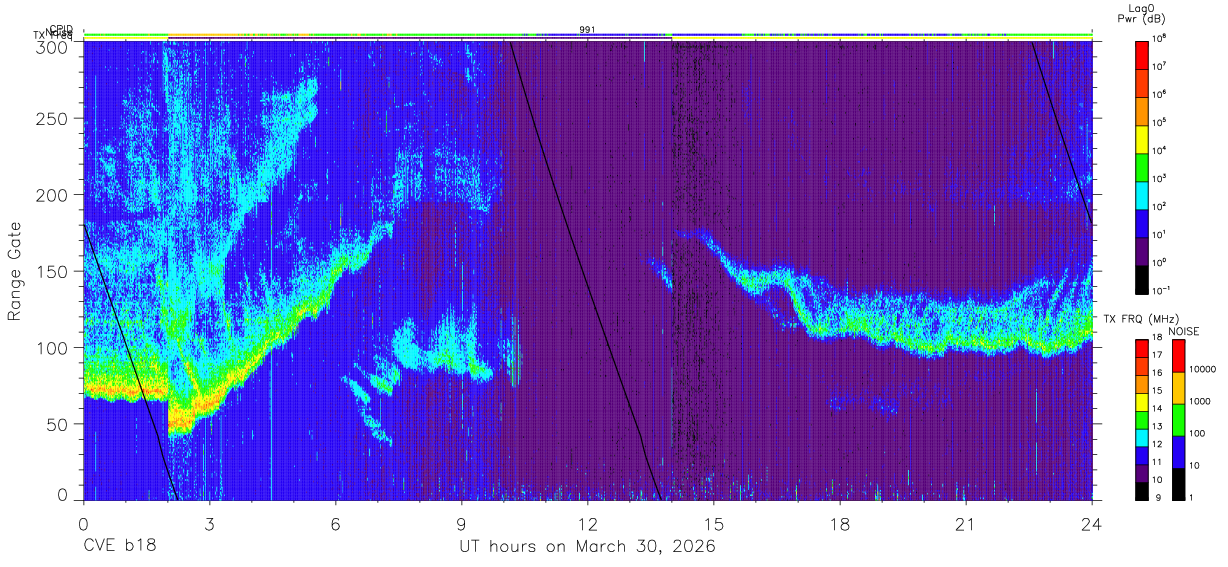Screen dimensions: 1228x567
Task: Click the 'Range Gate' y-axis label
Action: [x=15, y=271]
